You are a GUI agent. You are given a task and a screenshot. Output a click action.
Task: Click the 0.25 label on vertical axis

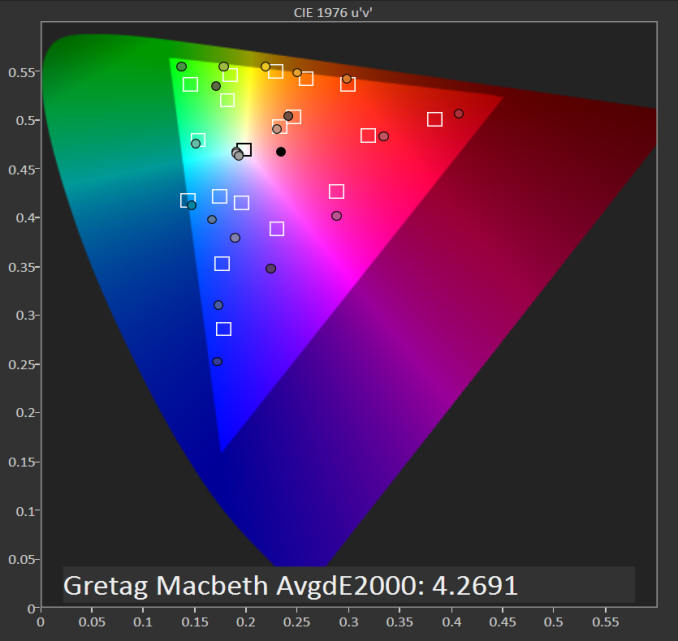point(21,365)
